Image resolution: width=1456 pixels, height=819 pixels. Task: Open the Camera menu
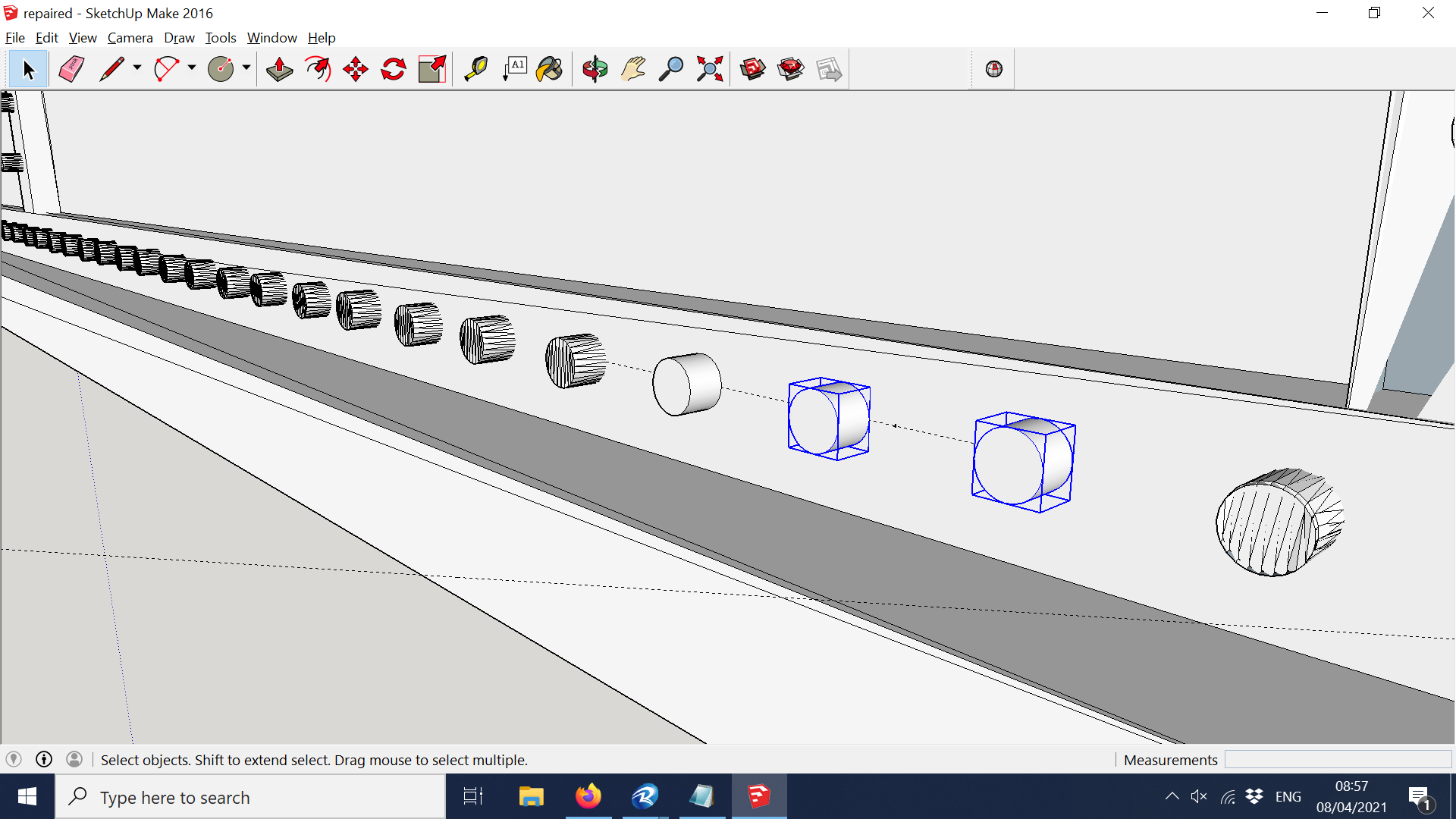[x=130, y=37]
